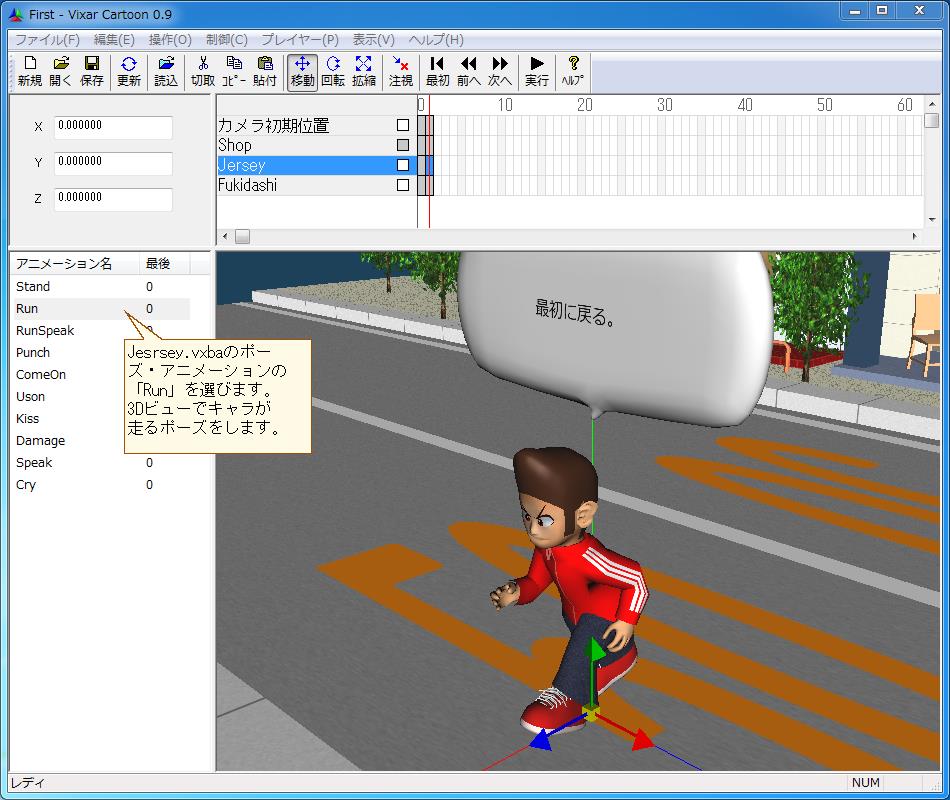Toggle checkbox for カメラ初期位置 track
The image size is (950, 800).
click(x=403, y=126)
